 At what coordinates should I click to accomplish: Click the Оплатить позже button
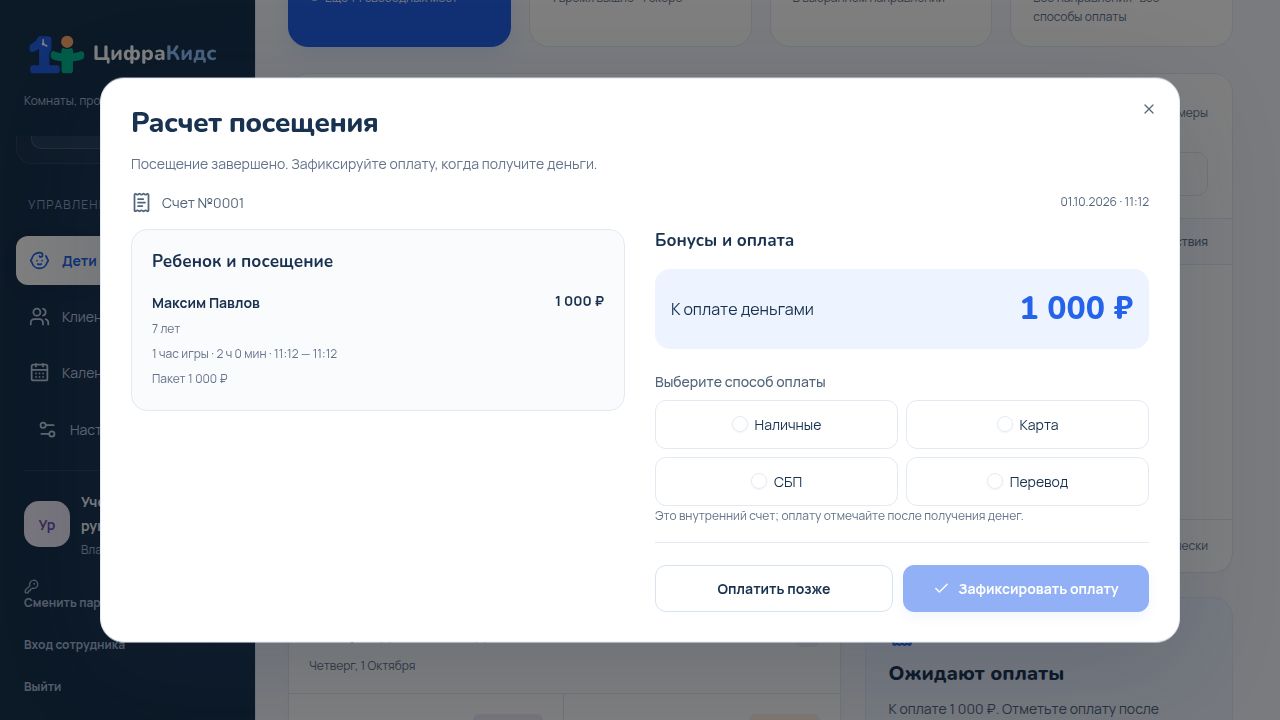[x=773, y=589]
